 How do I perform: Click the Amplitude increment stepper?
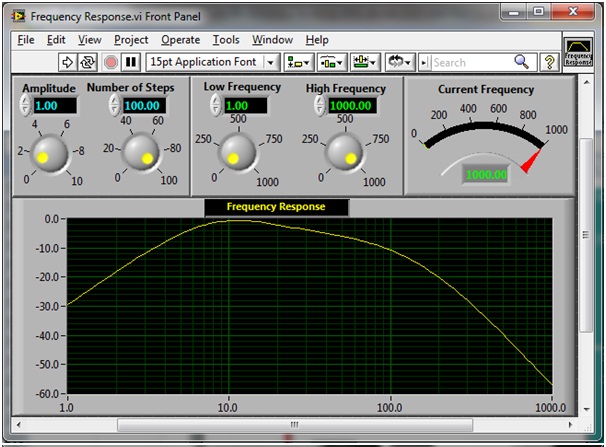tap(25, 101)
